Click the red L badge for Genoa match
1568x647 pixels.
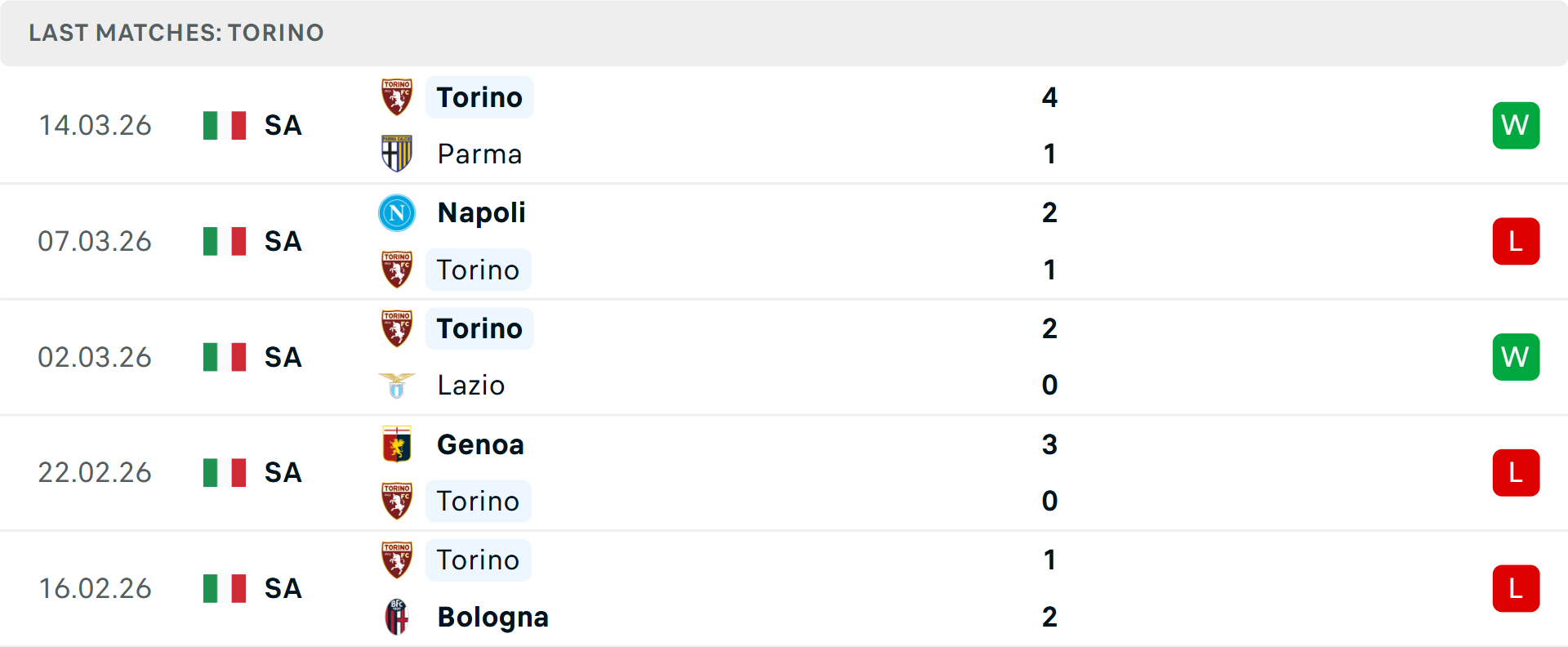tap(1516, 473)
